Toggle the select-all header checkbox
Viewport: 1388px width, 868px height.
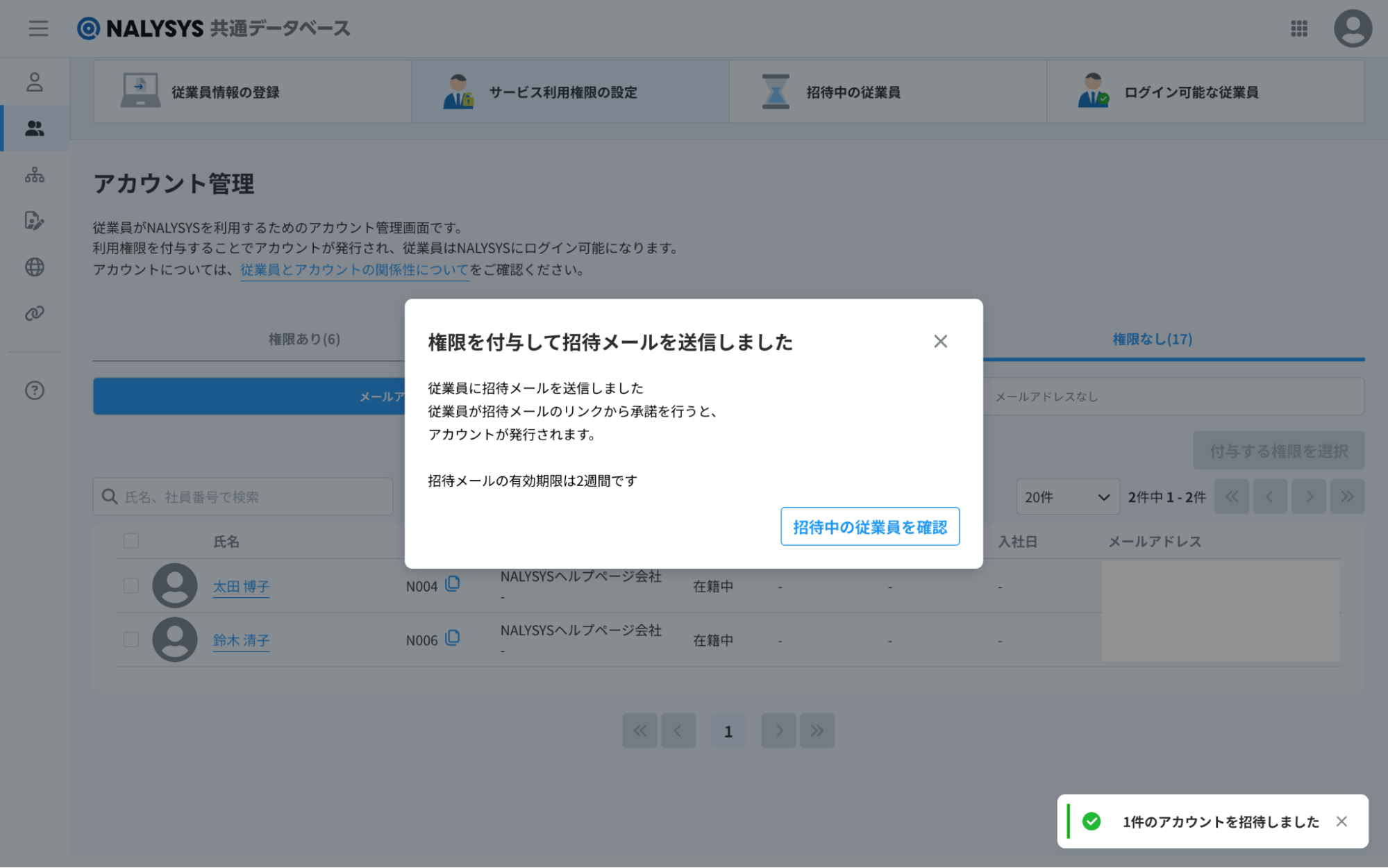[131, 541]
